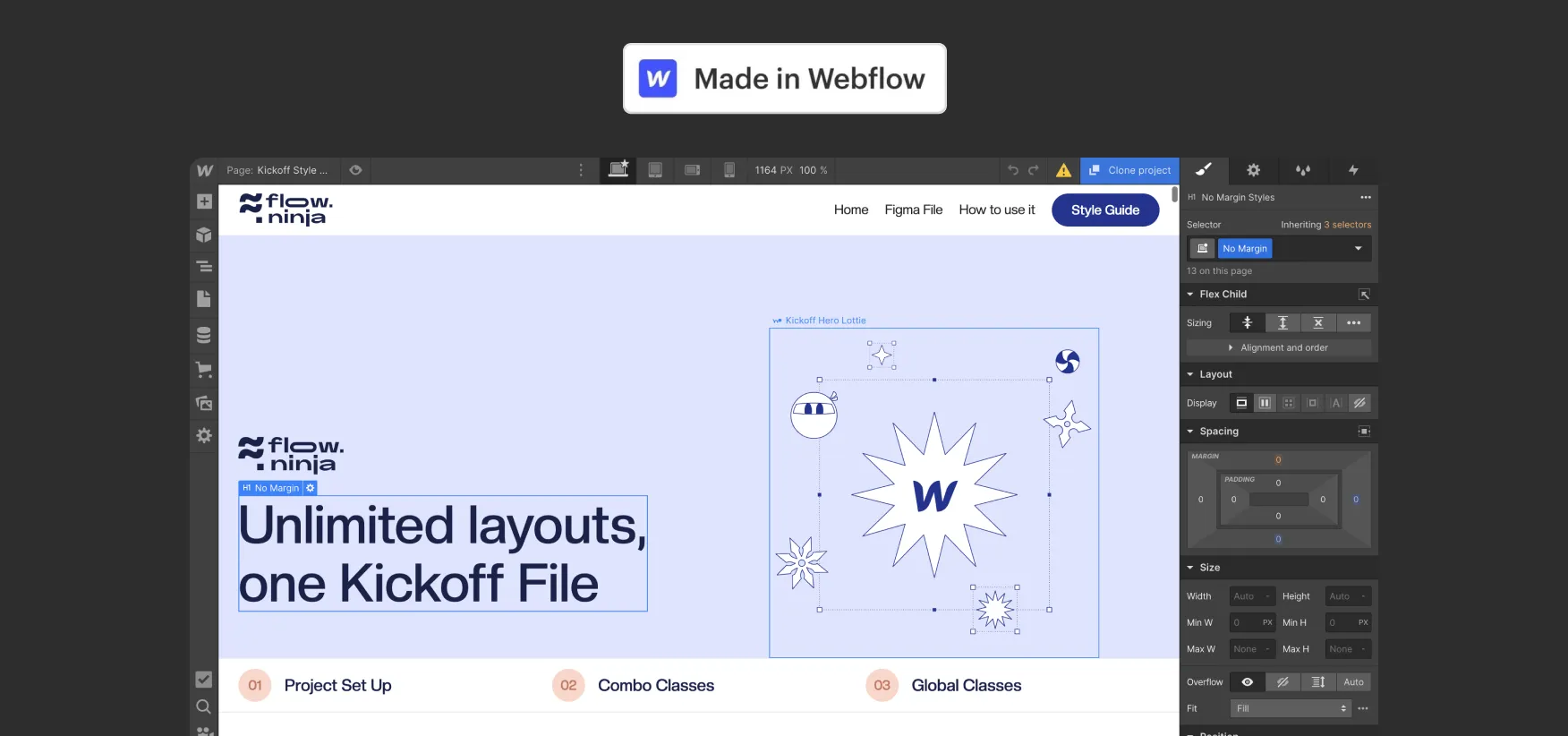The width and height of the screenshot is (1568, 736).
Task: Open the Selector dropdown arrow
Action: pyautogui.click(x=1359, y=248)
